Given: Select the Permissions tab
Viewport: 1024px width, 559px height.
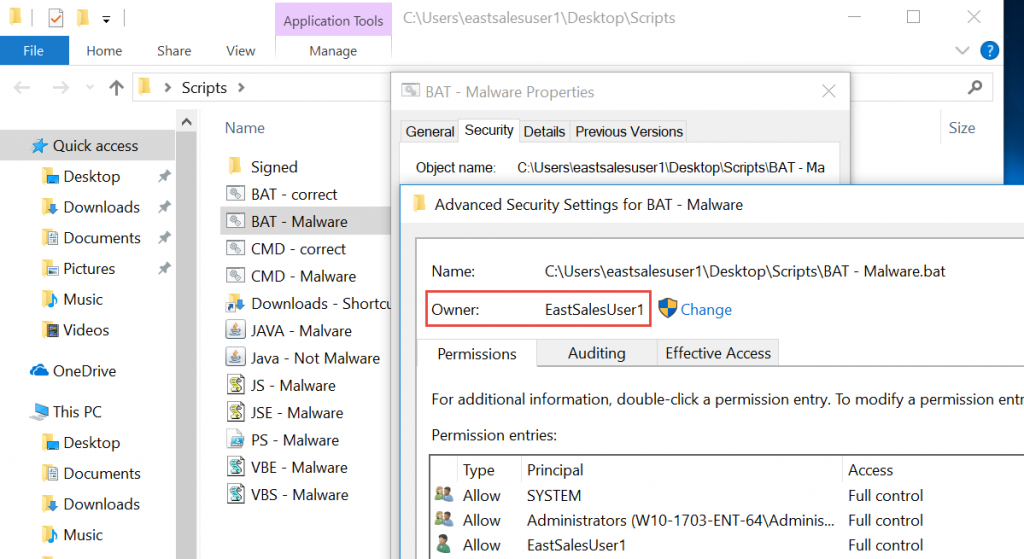Looking at the screenshot, I should [477, 354].
